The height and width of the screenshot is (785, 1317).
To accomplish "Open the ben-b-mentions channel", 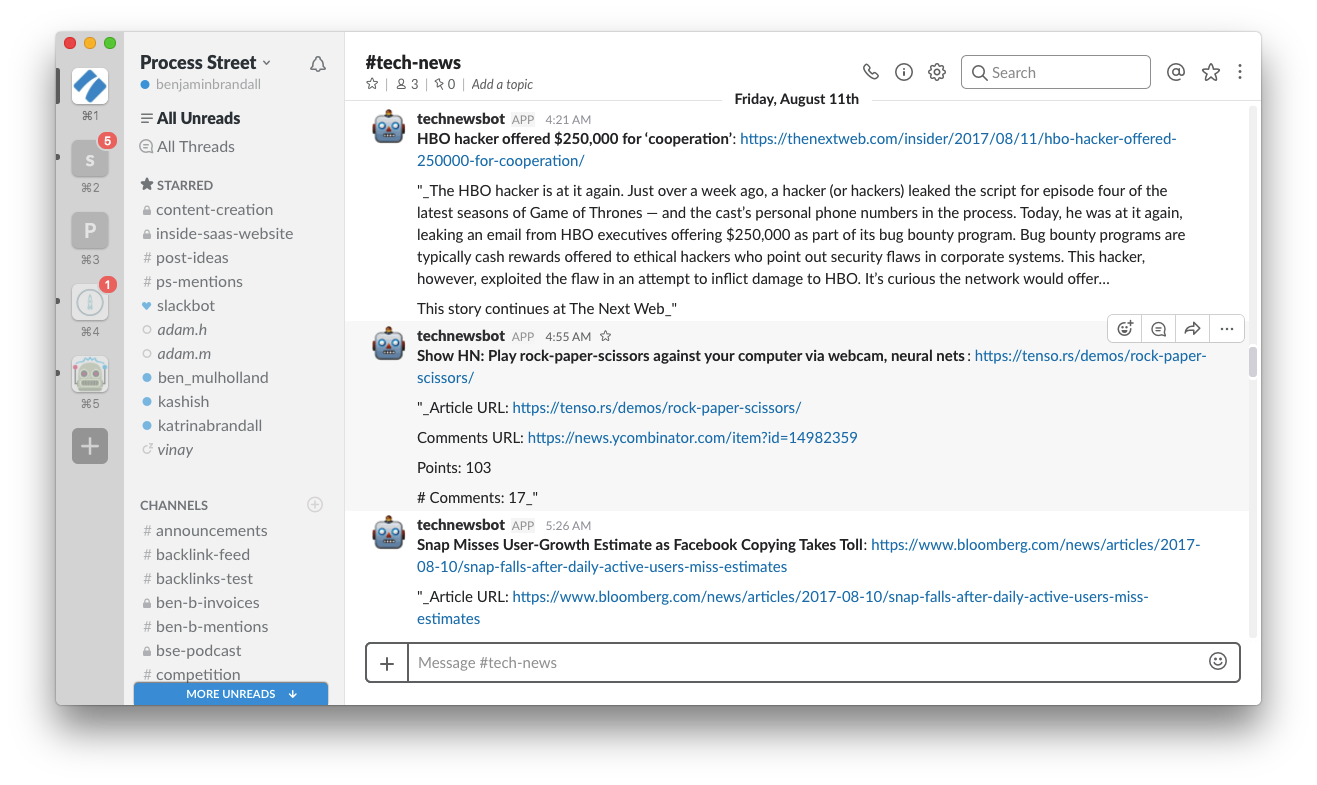I will click(212, 627).
